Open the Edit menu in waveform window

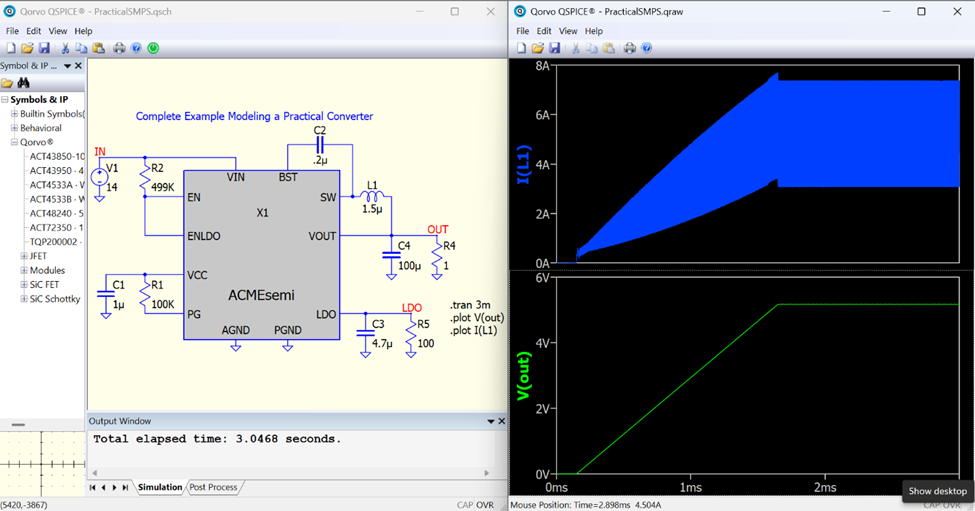[544, 31]
